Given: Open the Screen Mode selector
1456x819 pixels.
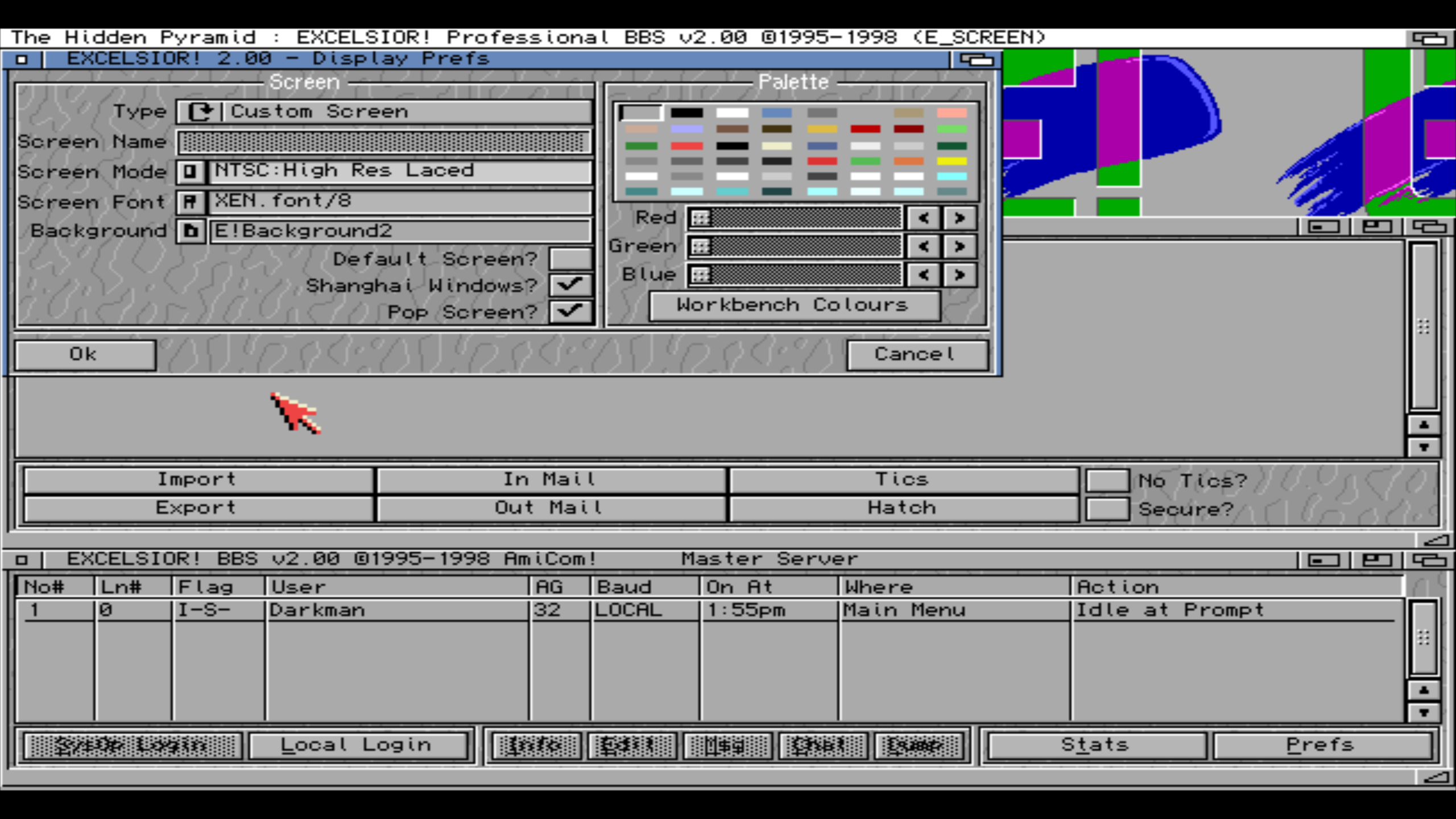Looking at the screenshot, I should tap(190, 171).
